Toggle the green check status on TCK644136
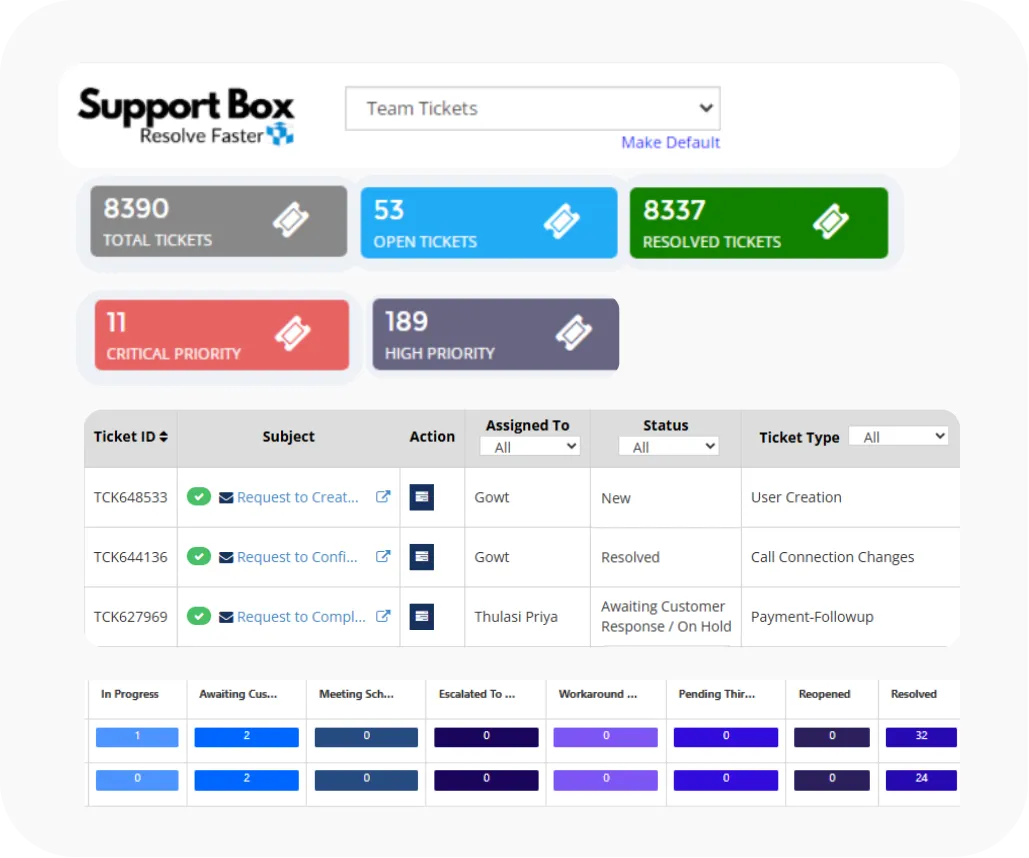 (x=198, y=557)
